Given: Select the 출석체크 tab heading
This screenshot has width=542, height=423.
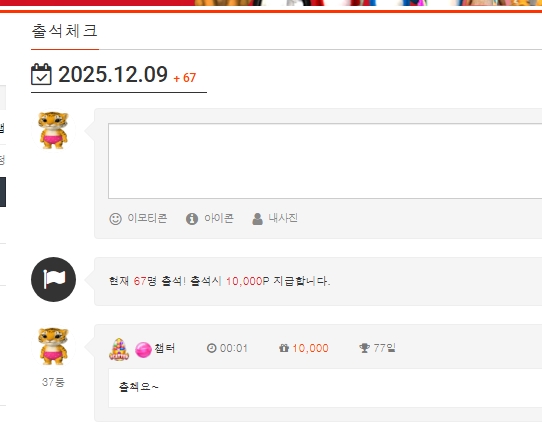Looking at the screenshot, I should (65, 31).
